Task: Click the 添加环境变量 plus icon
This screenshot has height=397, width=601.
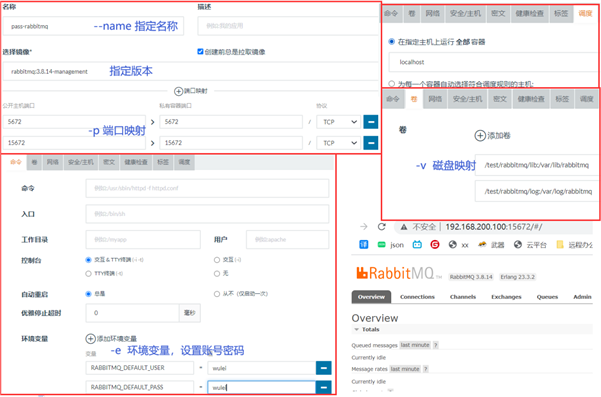Action: [x=90, y=339]
